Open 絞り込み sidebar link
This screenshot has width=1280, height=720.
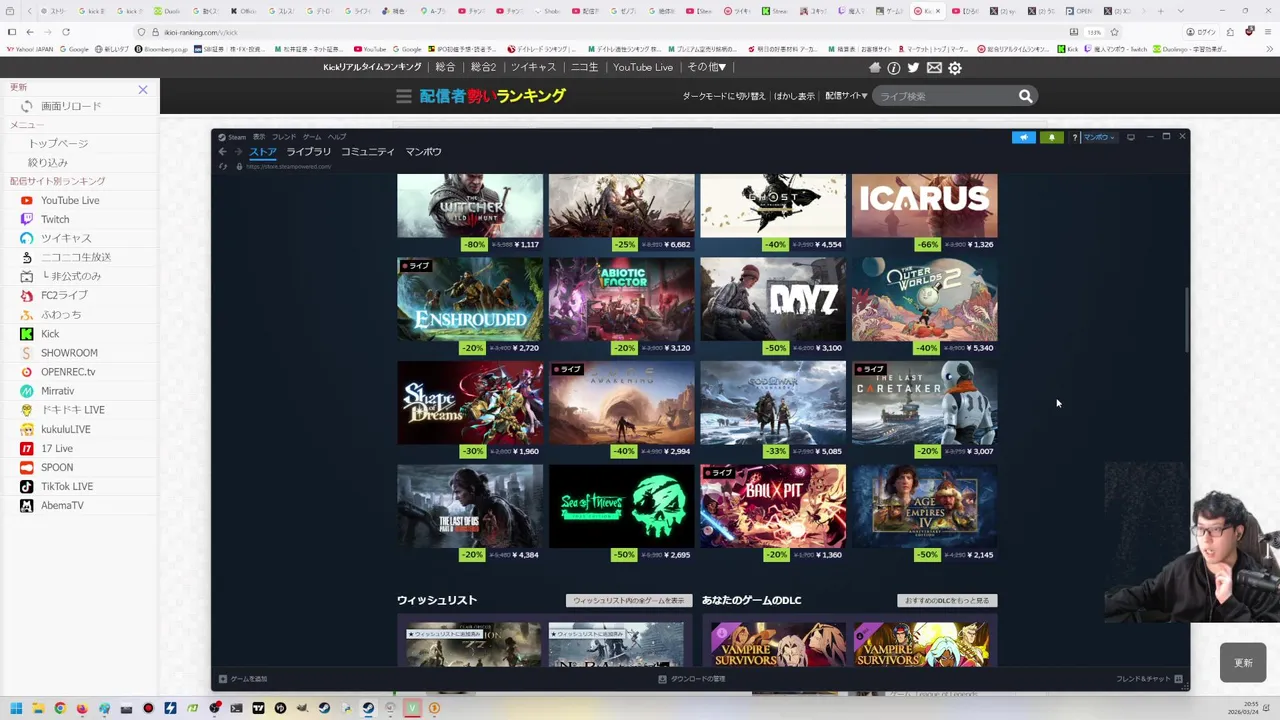47,162
